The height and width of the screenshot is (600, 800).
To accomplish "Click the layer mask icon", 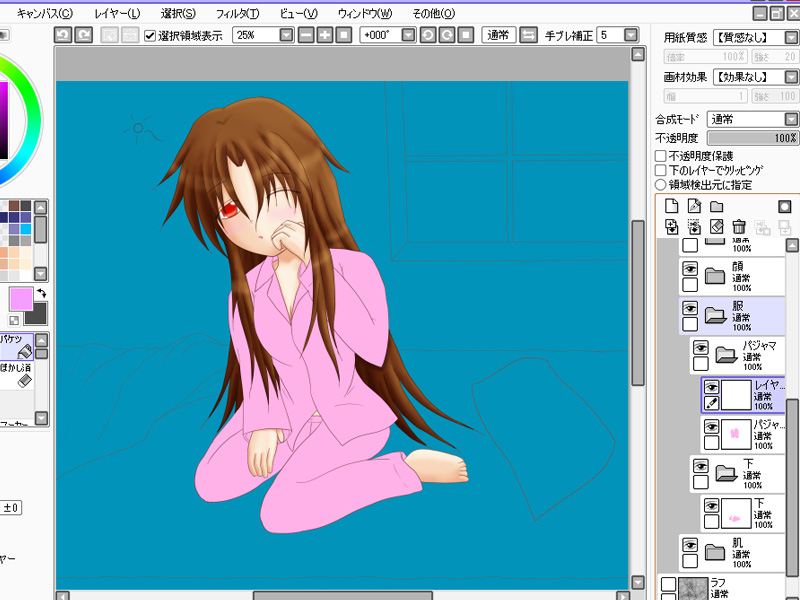I will [784, 206].
